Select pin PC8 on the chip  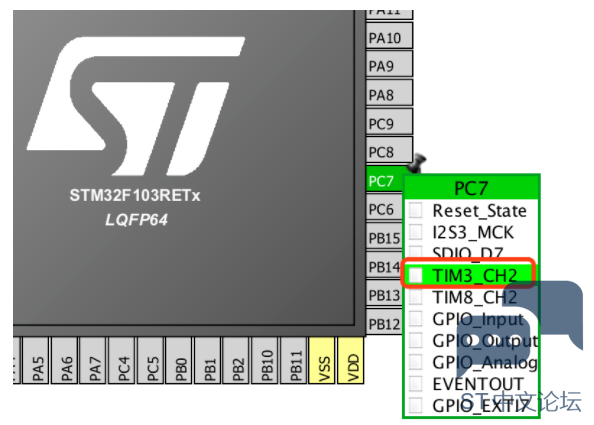coord(389,150)
